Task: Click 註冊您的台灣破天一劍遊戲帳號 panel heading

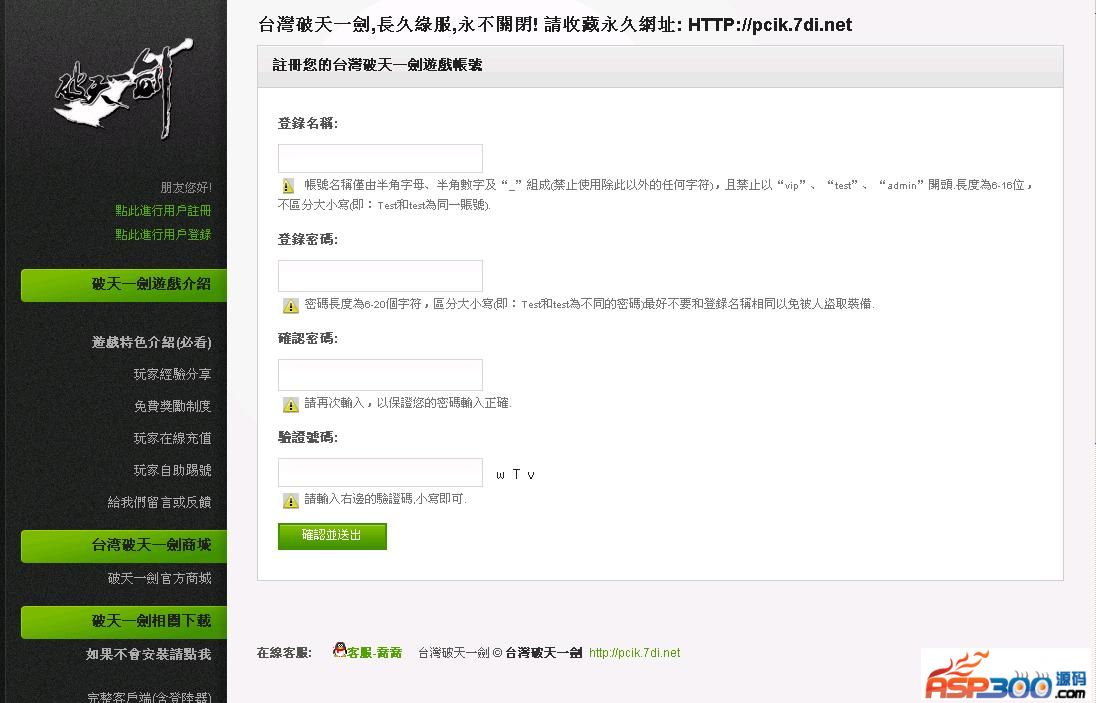Action: [377, 65]
